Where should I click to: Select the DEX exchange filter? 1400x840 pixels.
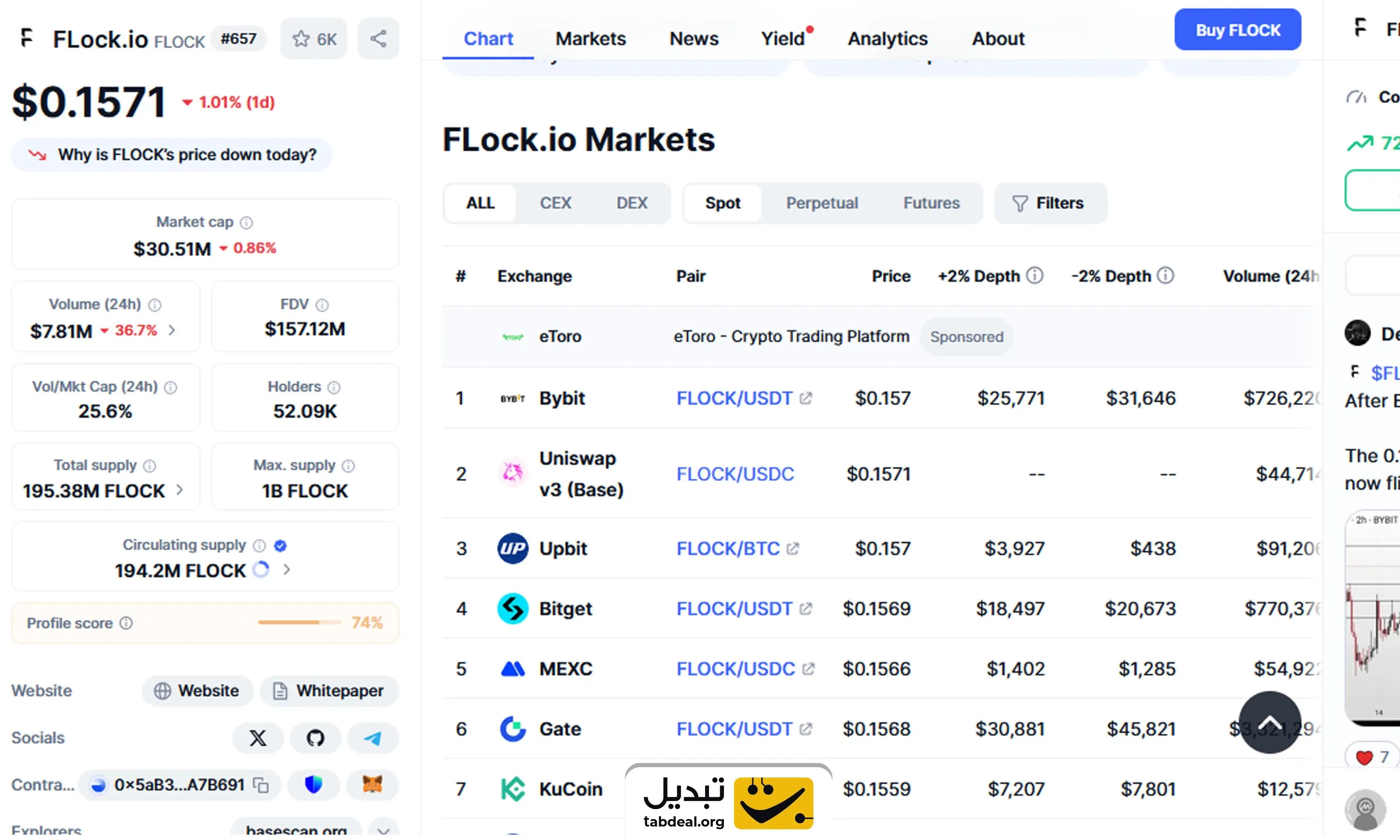632,203
